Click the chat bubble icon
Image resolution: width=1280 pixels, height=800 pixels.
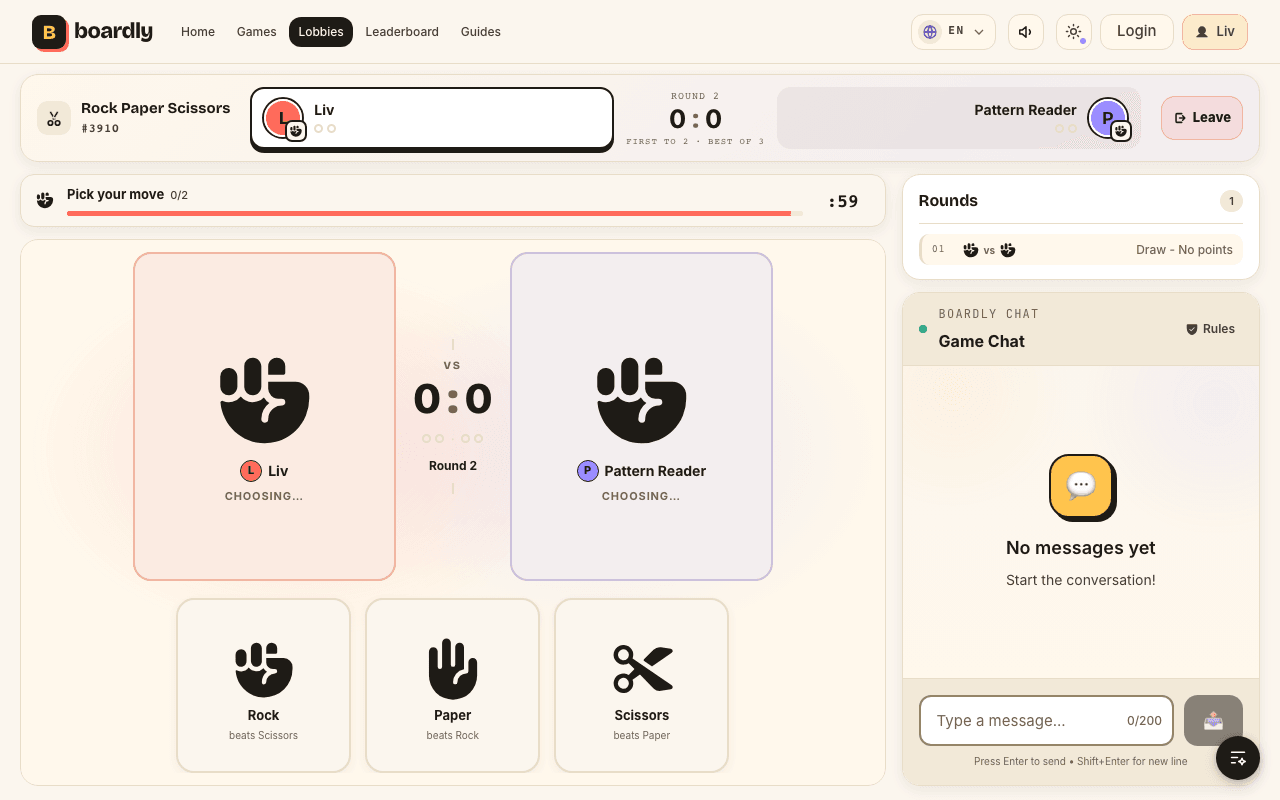[x=1081, y=486]
